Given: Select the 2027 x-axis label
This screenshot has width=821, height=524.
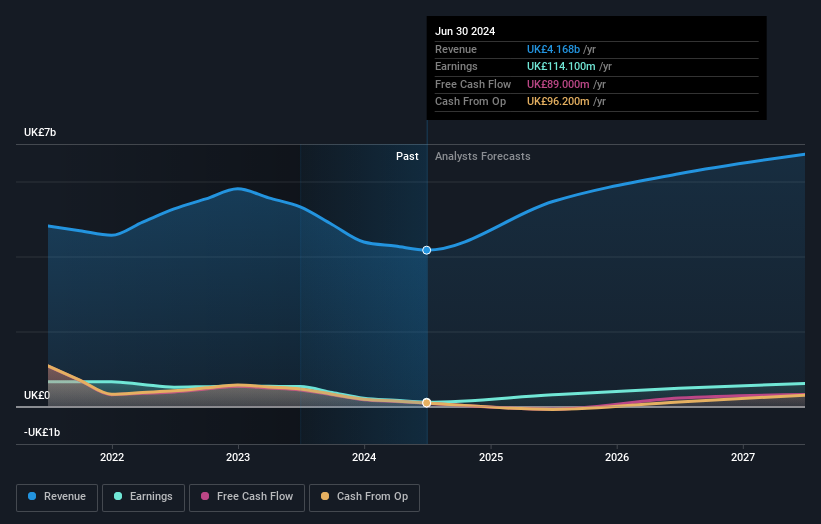Looking at the screenshot, I should click(x=742, y=458).
